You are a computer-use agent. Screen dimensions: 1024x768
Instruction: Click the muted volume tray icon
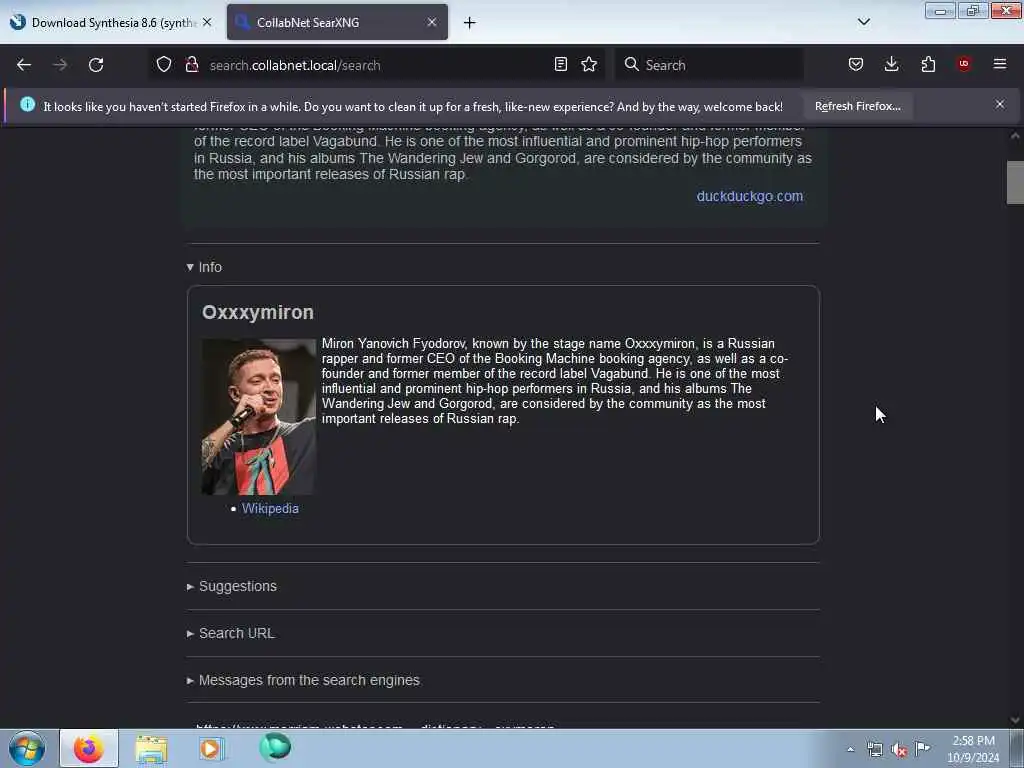tap(899, 750)
